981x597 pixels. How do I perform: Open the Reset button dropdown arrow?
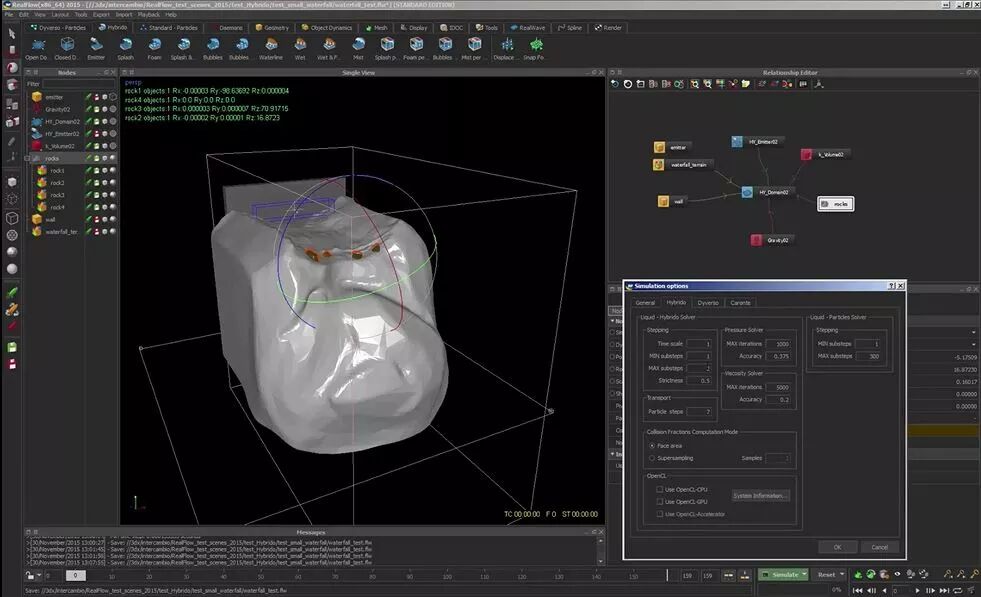click(842, 574)
